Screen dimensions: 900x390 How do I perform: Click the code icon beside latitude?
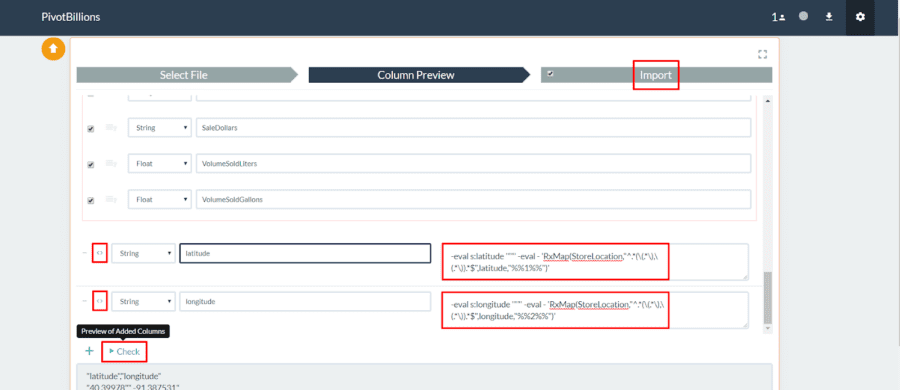coord(100,253)
